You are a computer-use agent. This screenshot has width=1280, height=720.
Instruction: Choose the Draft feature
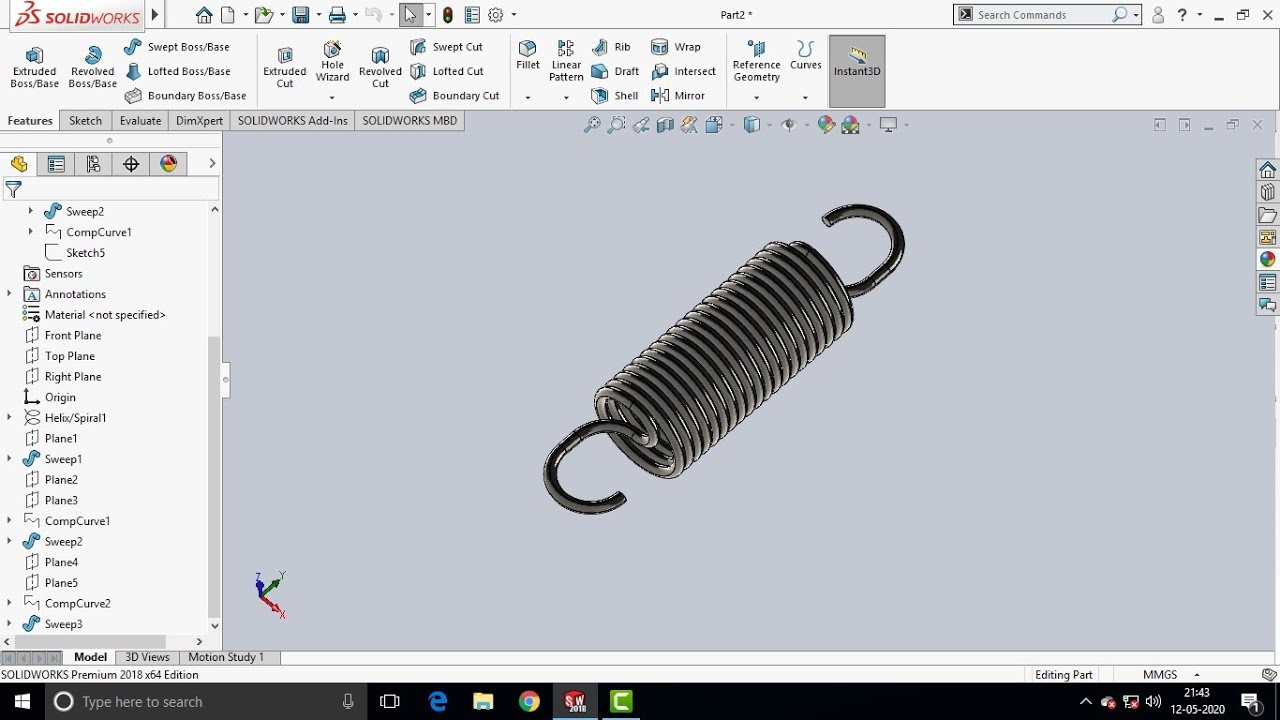click(x=615, y=71)
